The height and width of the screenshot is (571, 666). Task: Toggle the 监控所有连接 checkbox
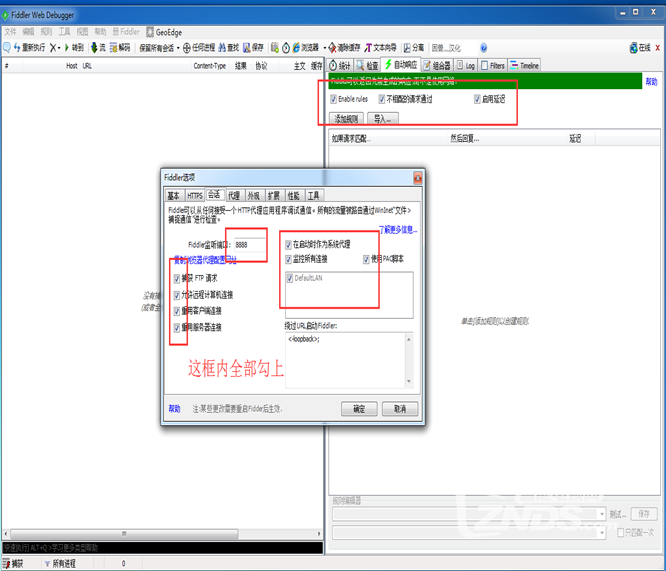288,259
